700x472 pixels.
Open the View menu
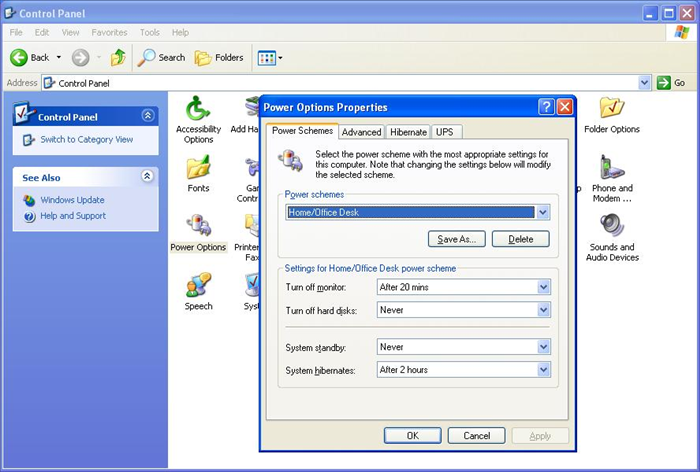click(70, 33)
